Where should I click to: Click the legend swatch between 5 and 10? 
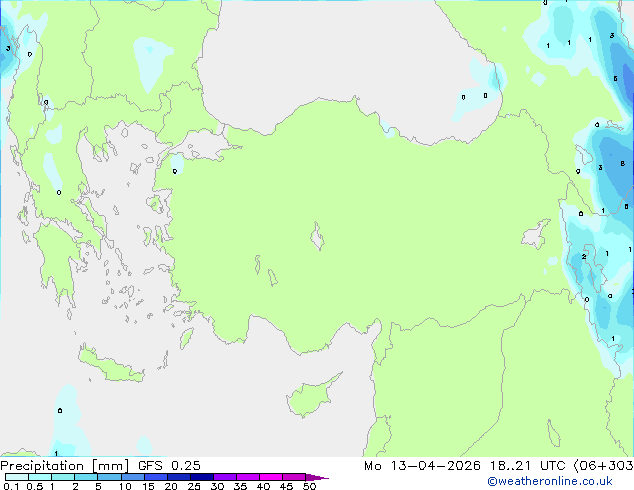109,477
